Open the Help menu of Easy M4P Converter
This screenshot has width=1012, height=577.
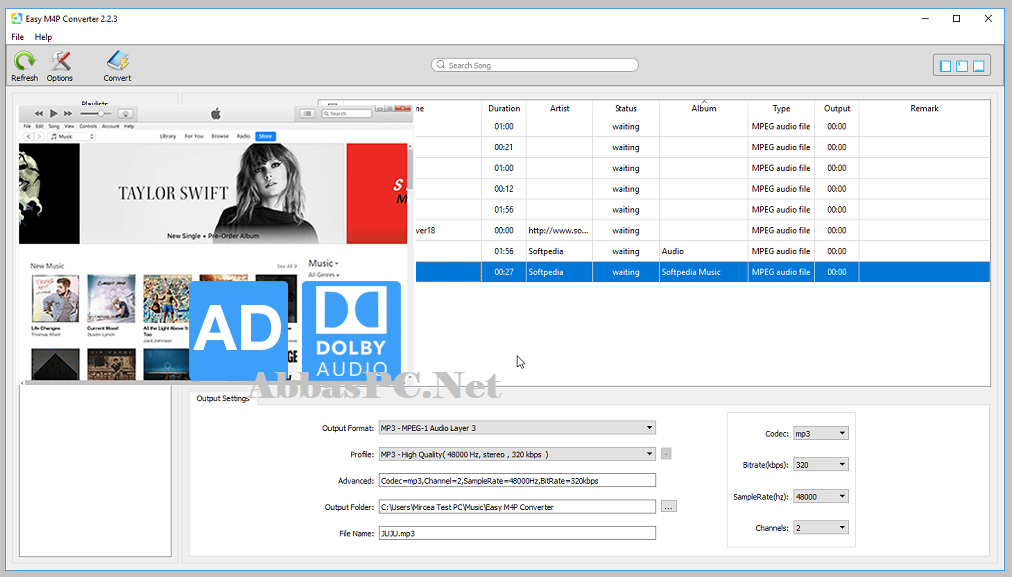(x=43, y=37)
